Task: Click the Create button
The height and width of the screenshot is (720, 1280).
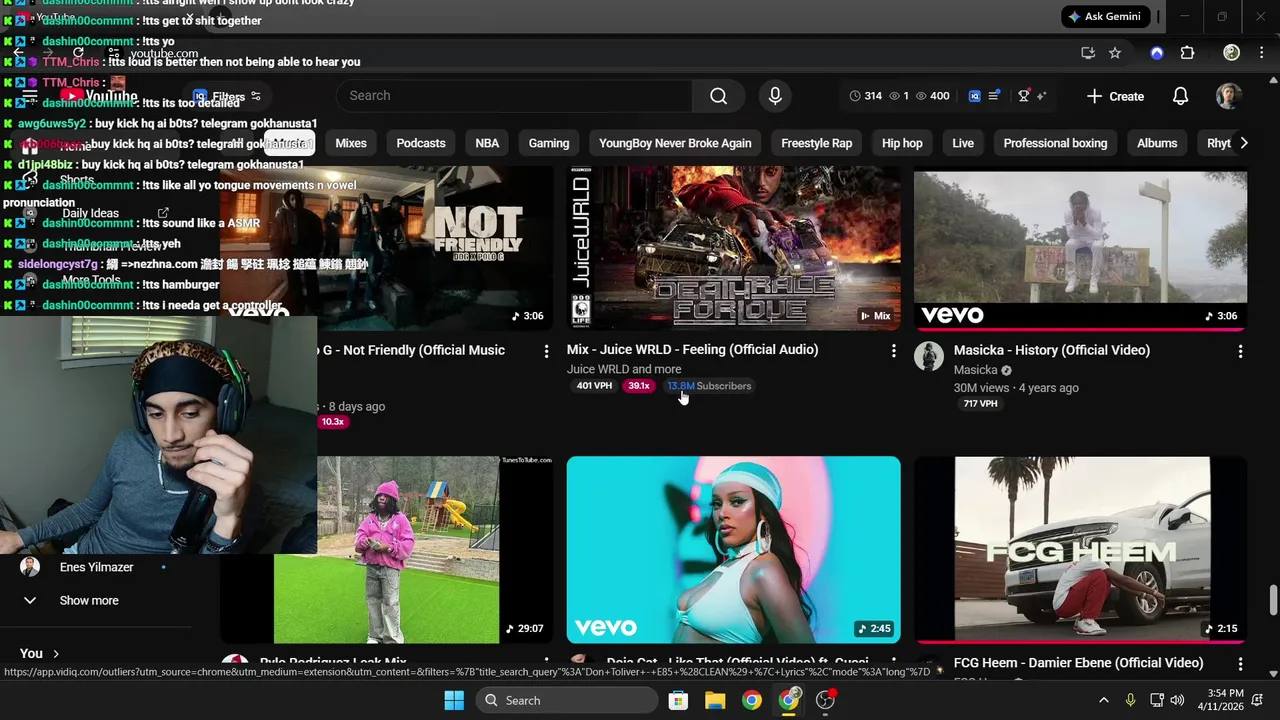Action: pos(1115,96)
